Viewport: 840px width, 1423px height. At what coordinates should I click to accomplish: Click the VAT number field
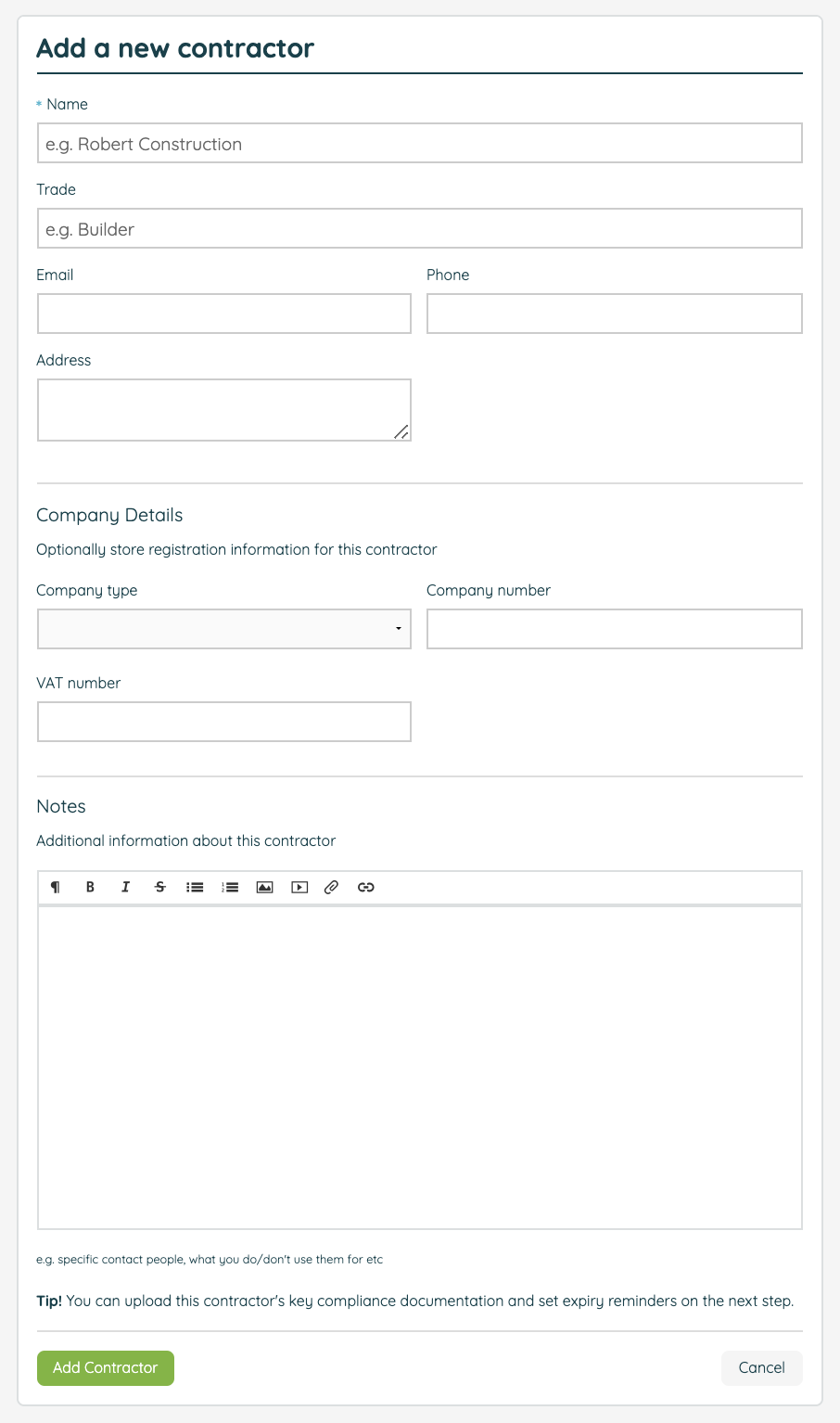click(x=224, y=722)
